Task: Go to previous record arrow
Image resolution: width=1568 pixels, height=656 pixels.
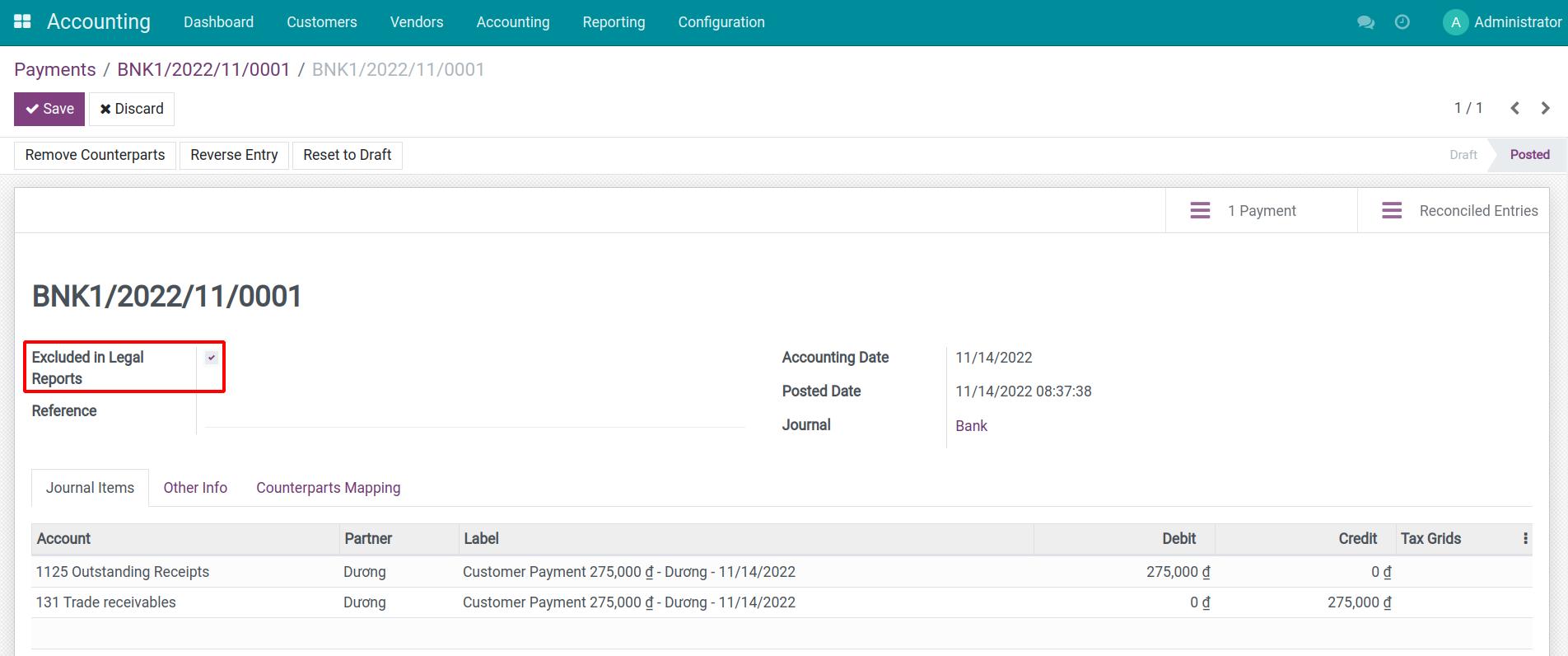Action: click(1514, 108)
